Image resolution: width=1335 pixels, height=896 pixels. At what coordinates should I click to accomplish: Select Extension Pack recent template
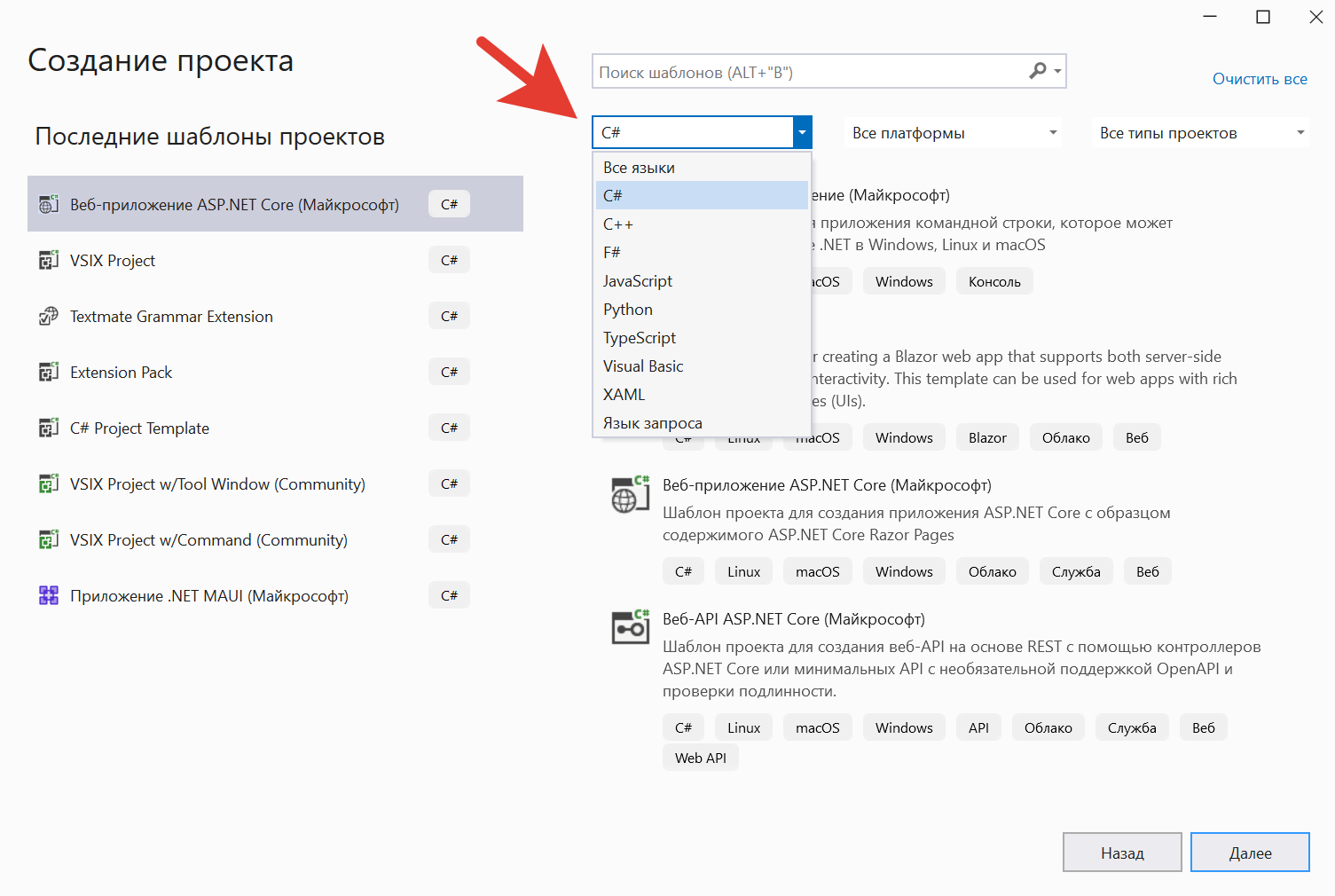[275, 372]
